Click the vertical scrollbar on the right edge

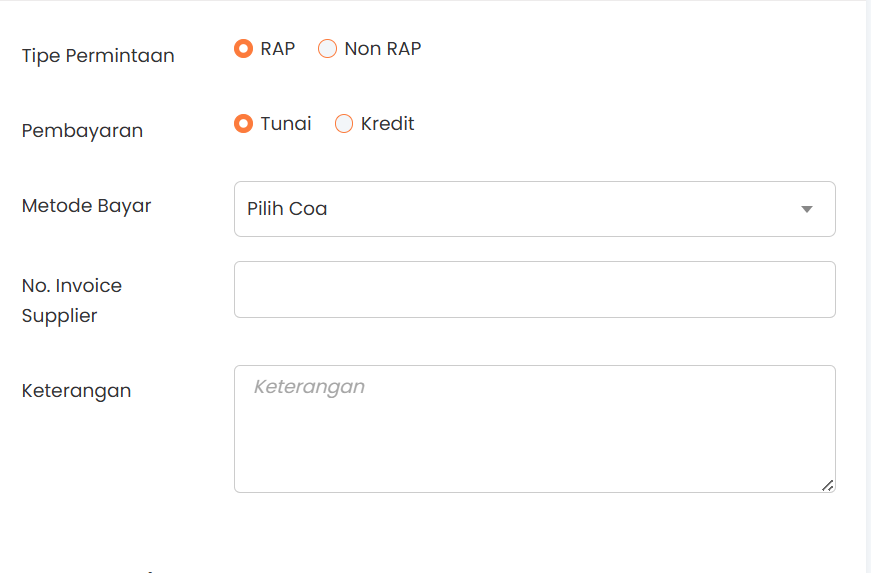point(867,286)
